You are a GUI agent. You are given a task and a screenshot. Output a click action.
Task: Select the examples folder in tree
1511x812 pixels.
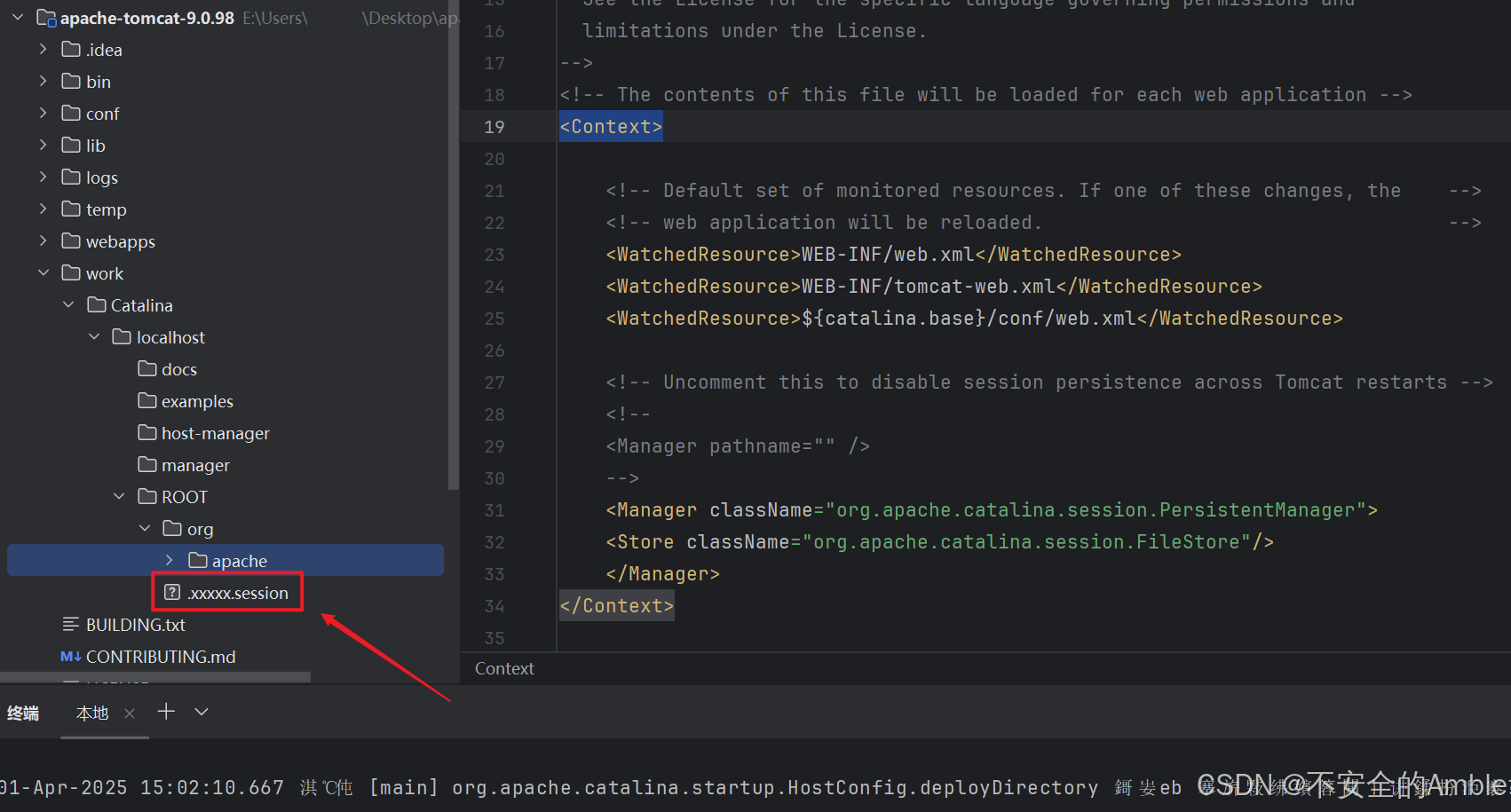click(197, 401)
